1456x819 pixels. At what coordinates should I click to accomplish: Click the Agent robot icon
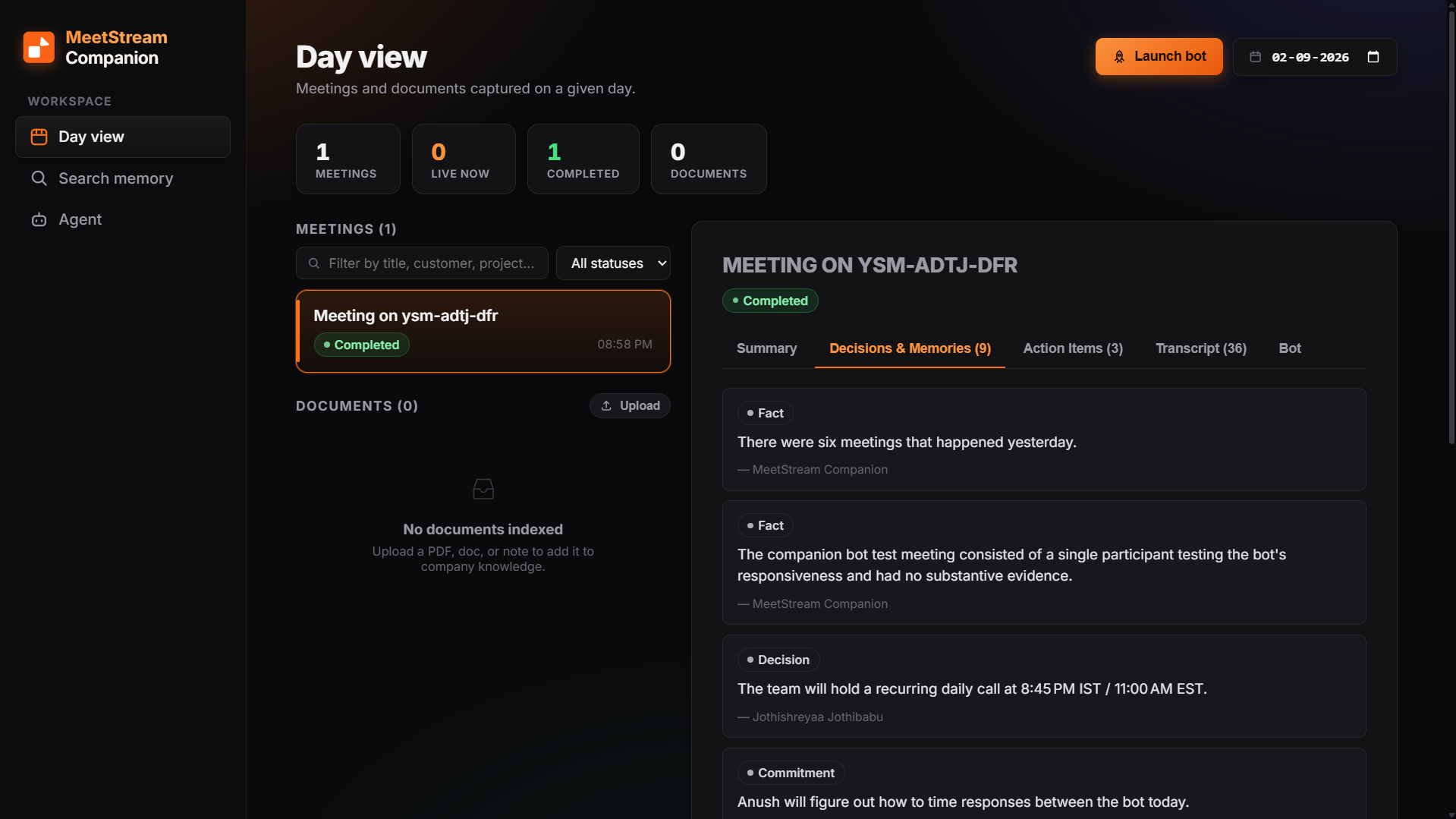pyautogui.click(x=39, y=219)
